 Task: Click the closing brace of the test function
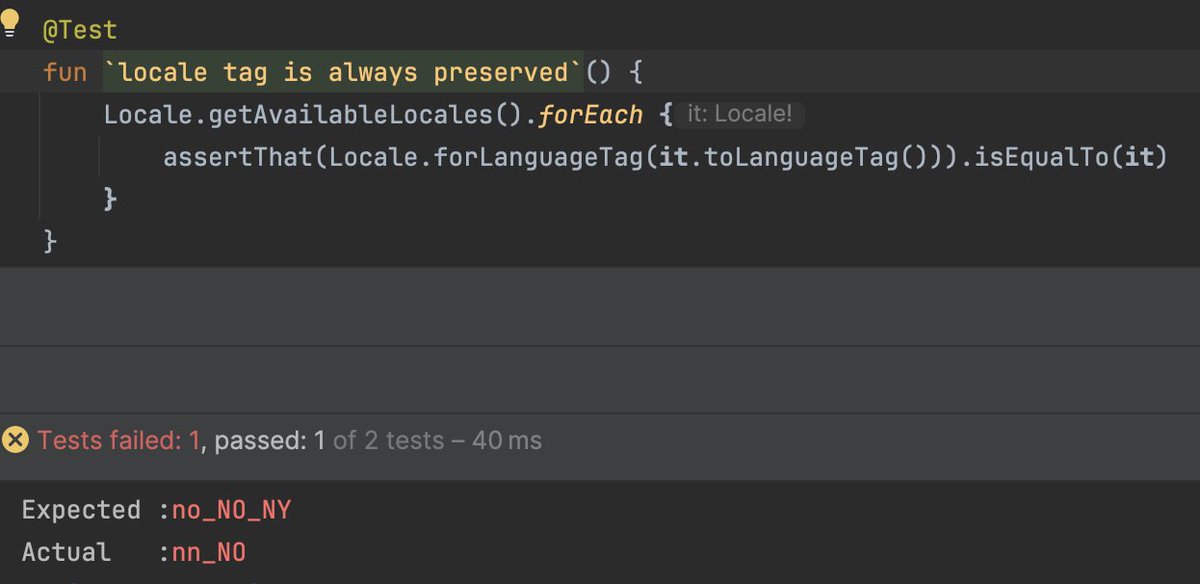coord(49,239)
